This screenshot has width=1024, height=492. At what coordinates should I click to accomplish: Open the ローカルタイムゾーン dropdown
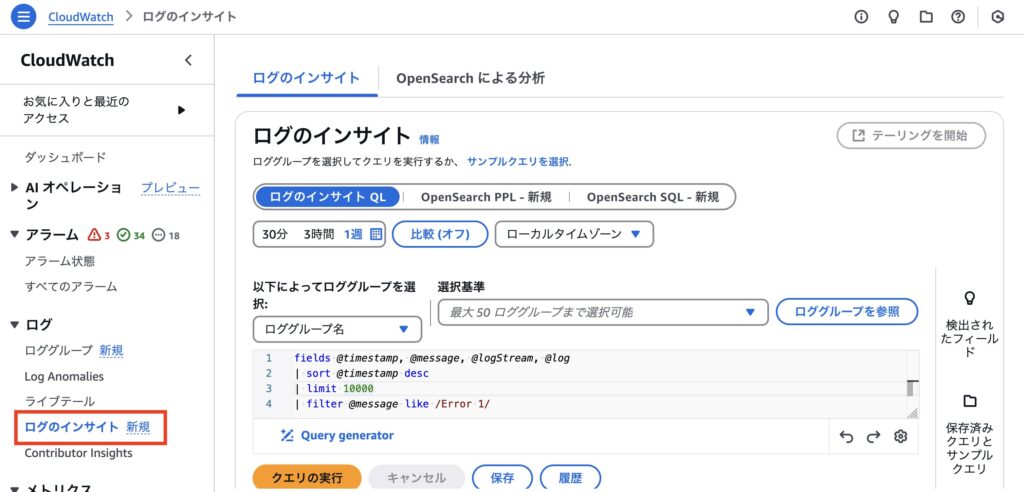[x=574, y=235]
